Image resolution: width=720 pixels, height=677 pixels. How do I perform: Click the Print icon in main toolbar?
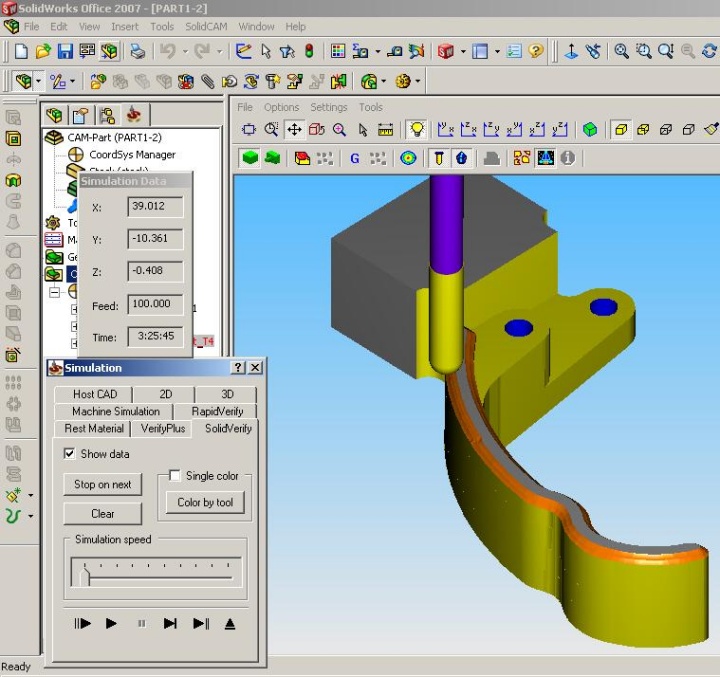pyautogui.click(x=137, y=51)
